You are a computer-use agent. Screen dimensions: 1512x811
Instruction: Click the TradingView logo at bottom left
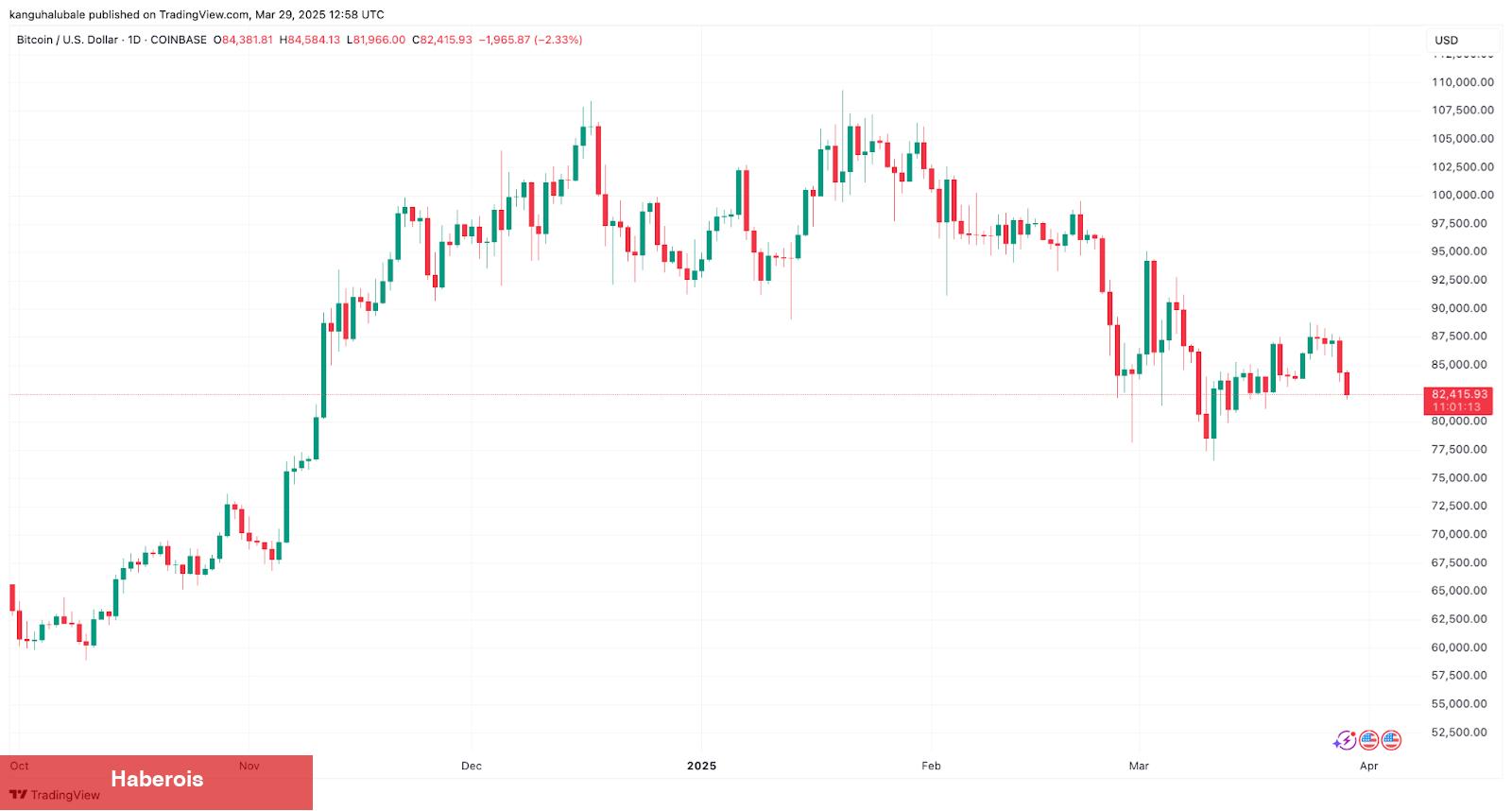(x=55, y=795)
